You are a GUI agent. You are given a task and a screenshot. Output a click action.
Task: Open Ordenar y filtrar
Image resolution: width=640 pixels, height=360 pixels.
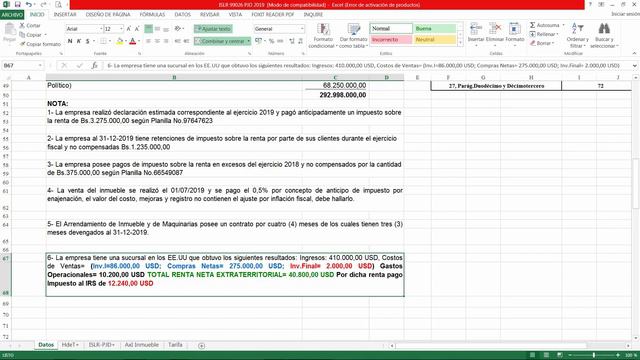(x=578, y=36)
